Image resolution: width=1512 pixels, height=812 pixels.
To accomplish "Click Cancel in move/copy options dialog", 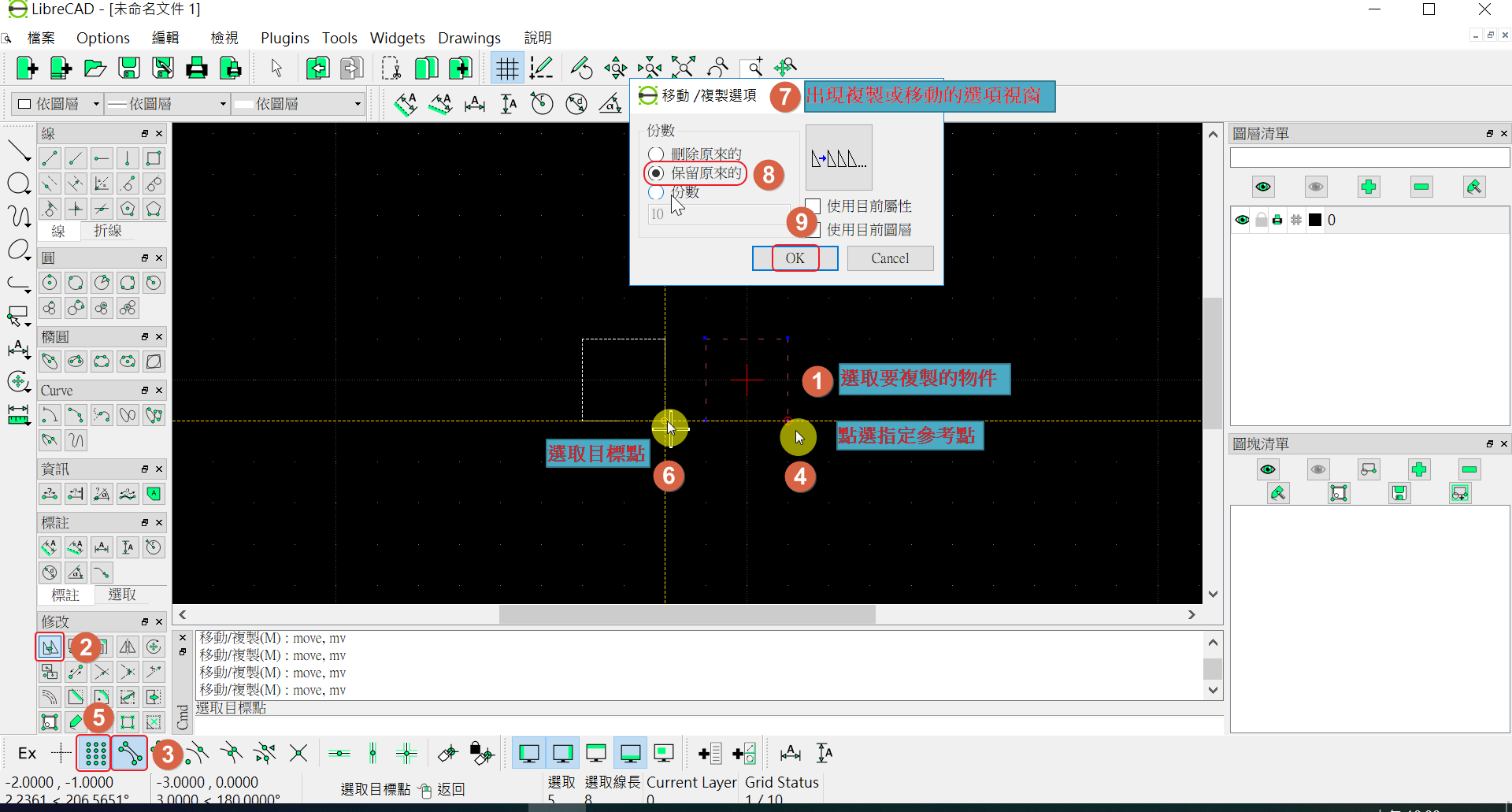I will point(890,258).
